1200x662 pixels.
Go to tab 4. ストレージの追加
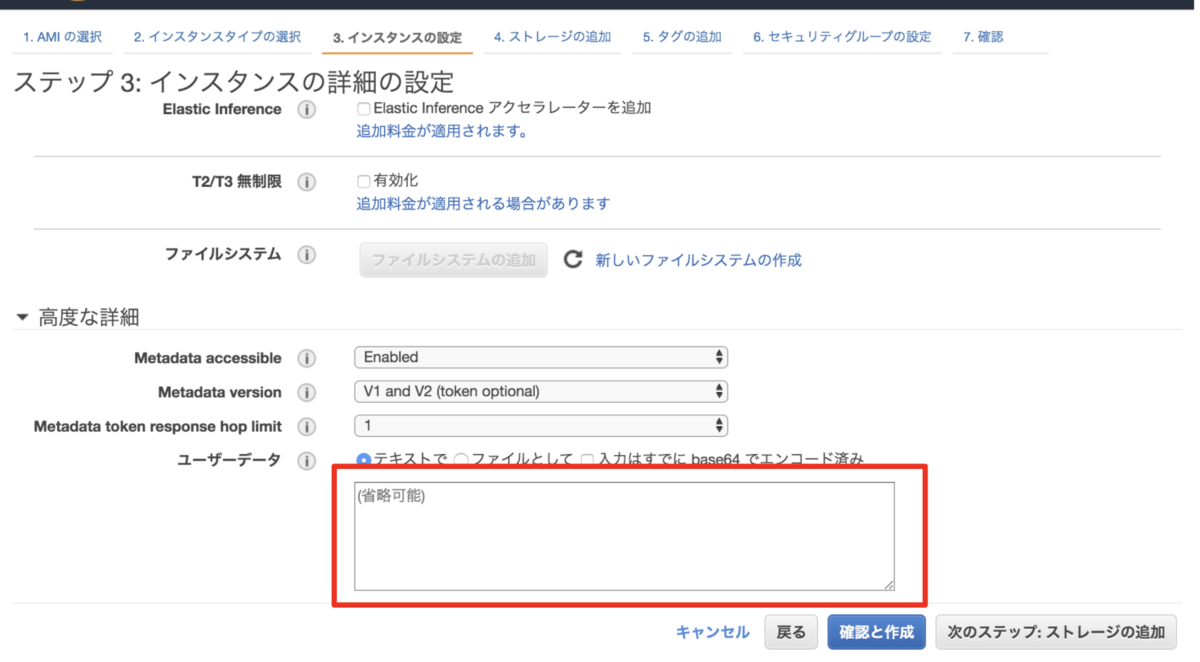tap(552, 37)
